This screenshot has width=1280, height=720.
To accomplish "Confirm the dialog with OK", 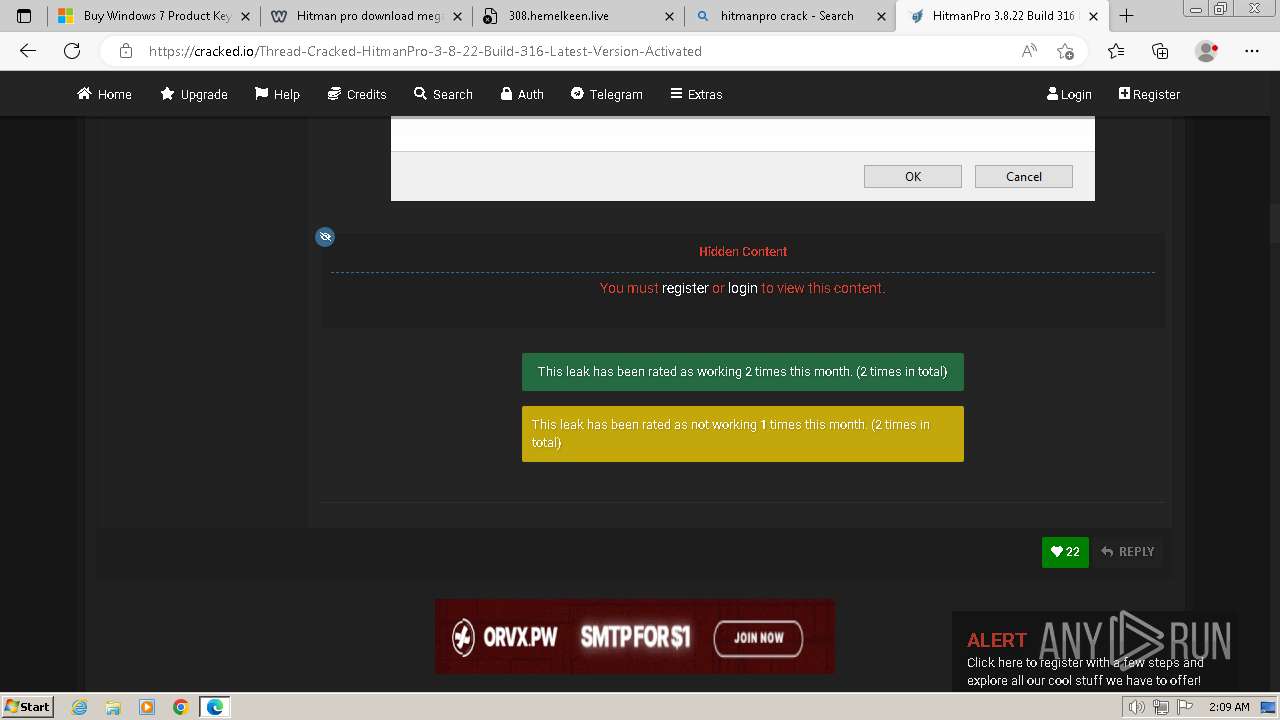I will (x=913, y=177).
